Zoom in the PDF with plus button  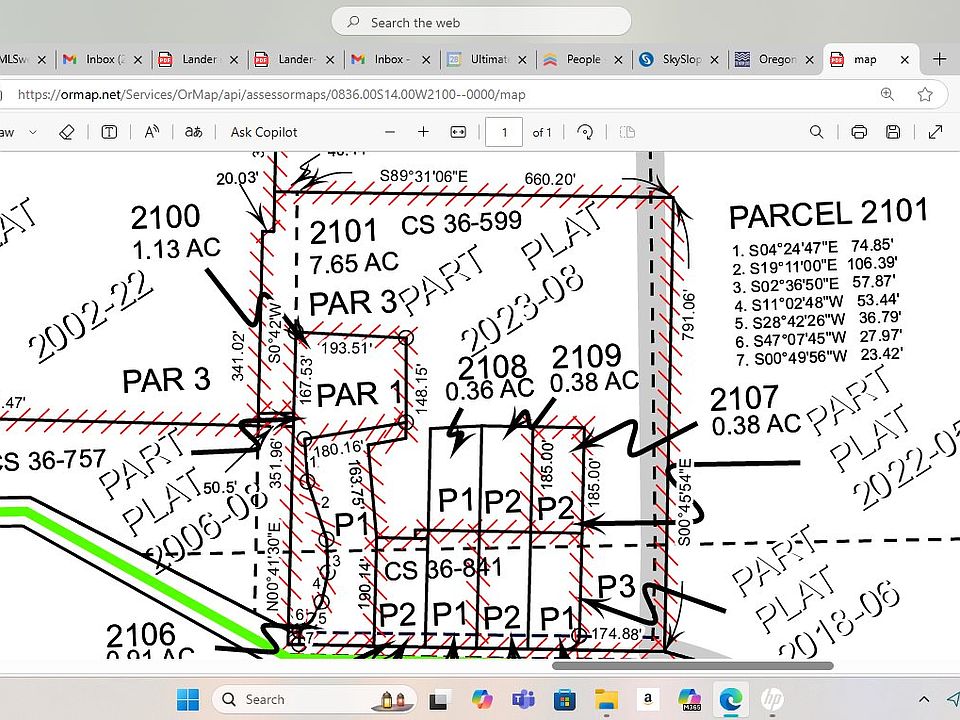pyautogui.click(x=423, y=132)
